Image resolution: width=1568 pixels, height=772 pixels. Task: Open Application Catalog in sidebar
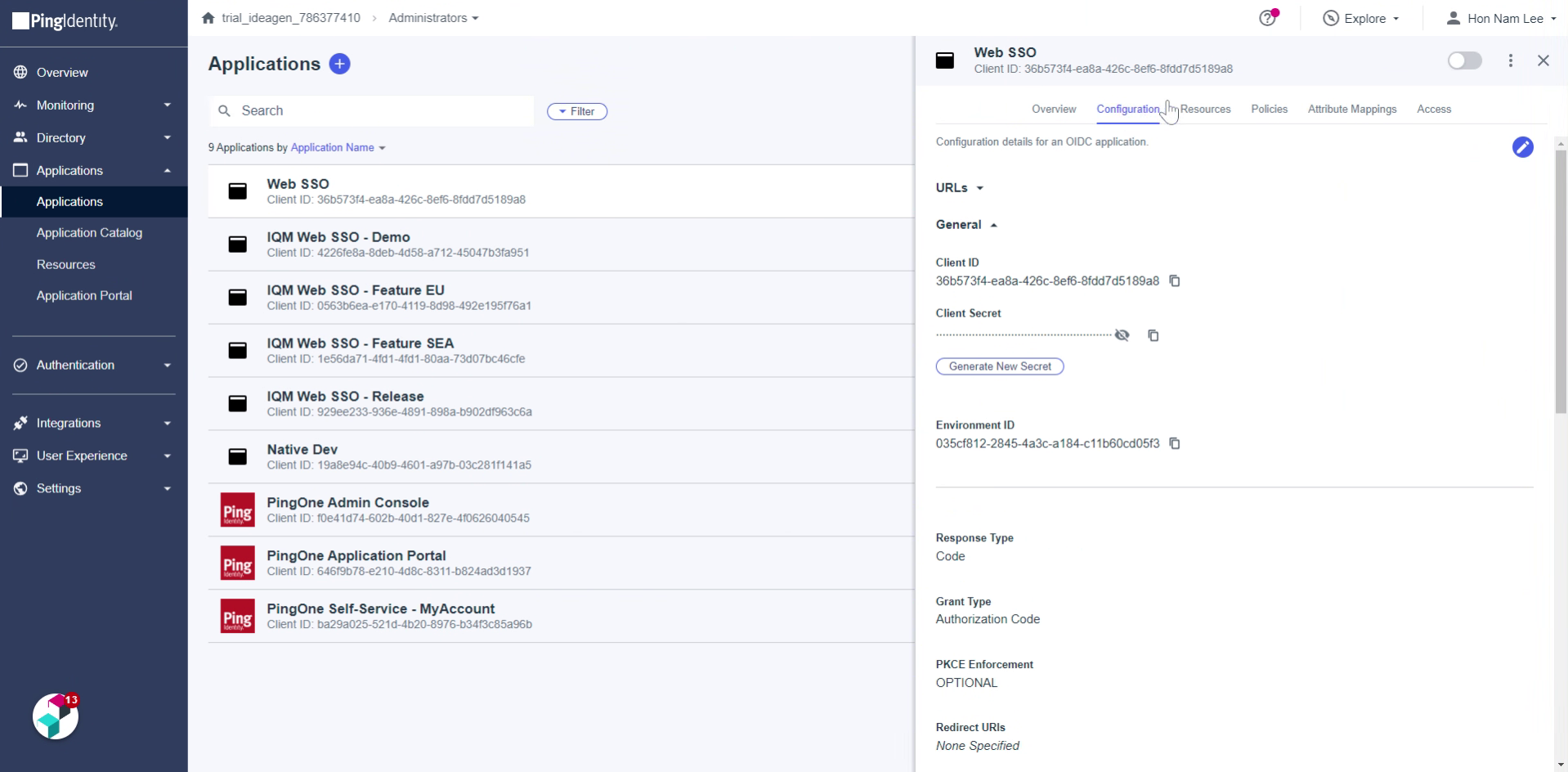tap(89, 232)
